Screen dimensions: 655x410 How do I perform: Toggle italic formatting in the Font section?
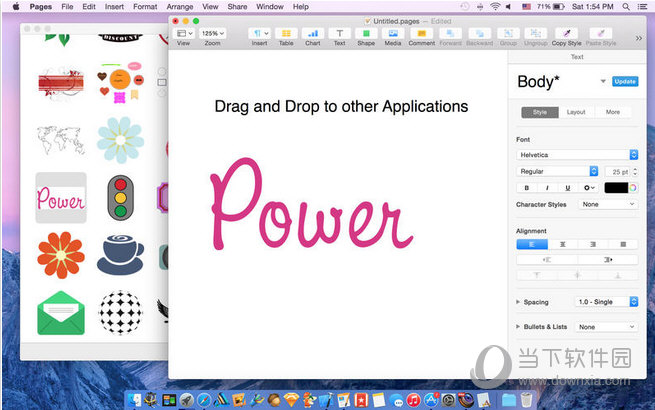pyautogui.click(x=547, y=187)
